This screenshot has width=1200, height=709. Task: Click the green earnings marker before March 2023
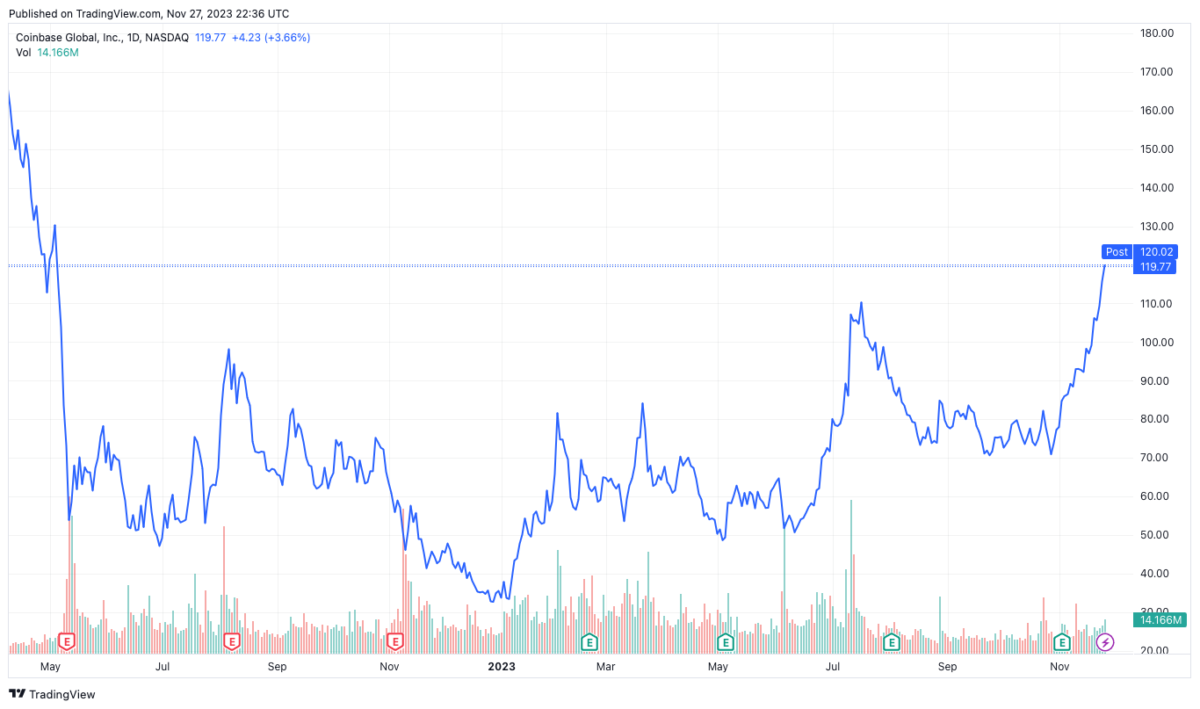pos(590,640)
